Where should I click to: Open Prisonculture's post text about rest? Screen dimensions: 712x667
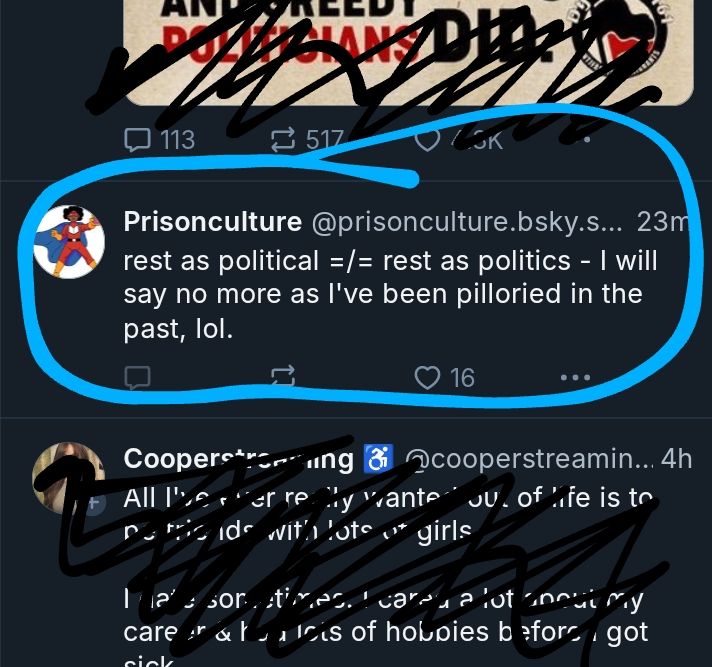(391, 294)
